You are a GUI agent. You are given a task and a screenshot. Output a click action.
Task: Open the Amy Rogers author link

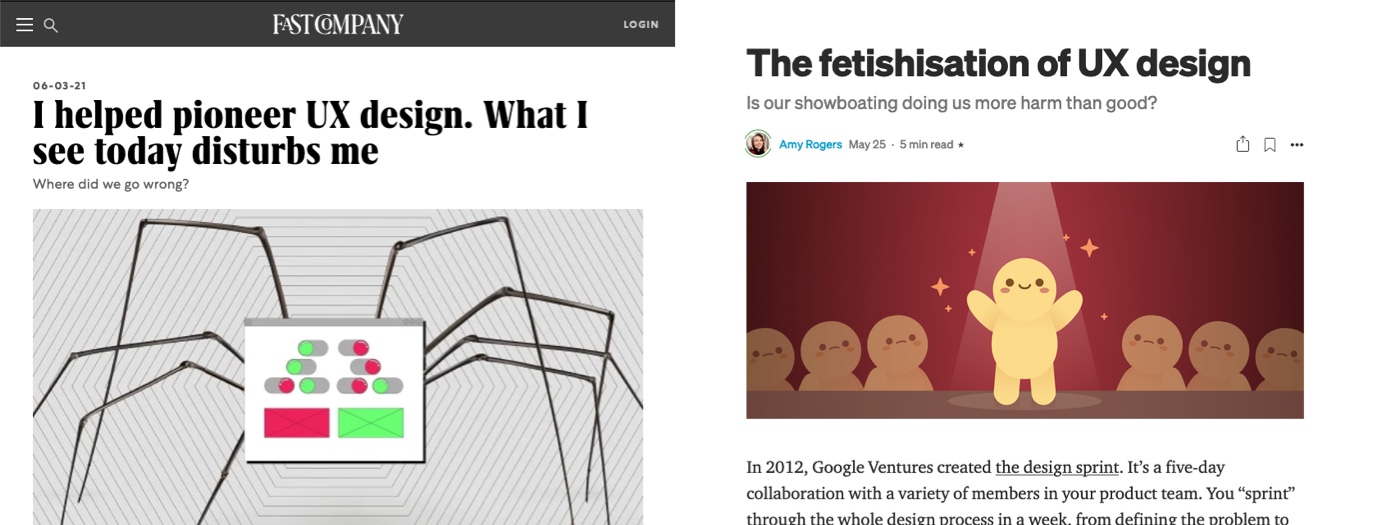point(810,145)
